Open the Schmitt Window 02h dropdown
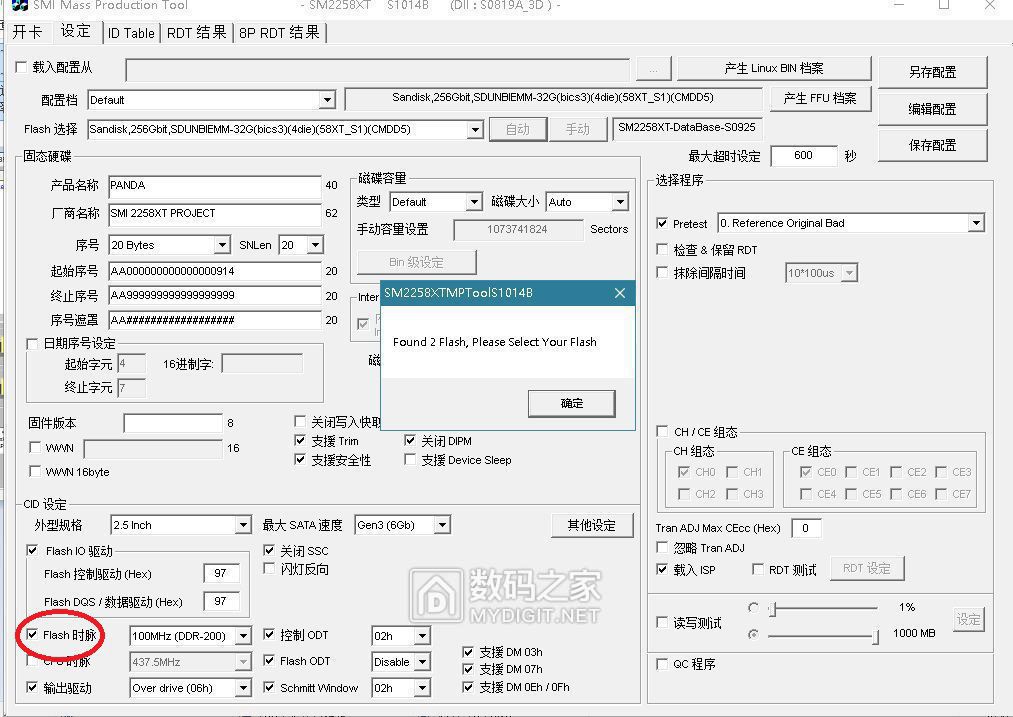The height and width of the screenshot is (717, 1013). click(422, 688)
